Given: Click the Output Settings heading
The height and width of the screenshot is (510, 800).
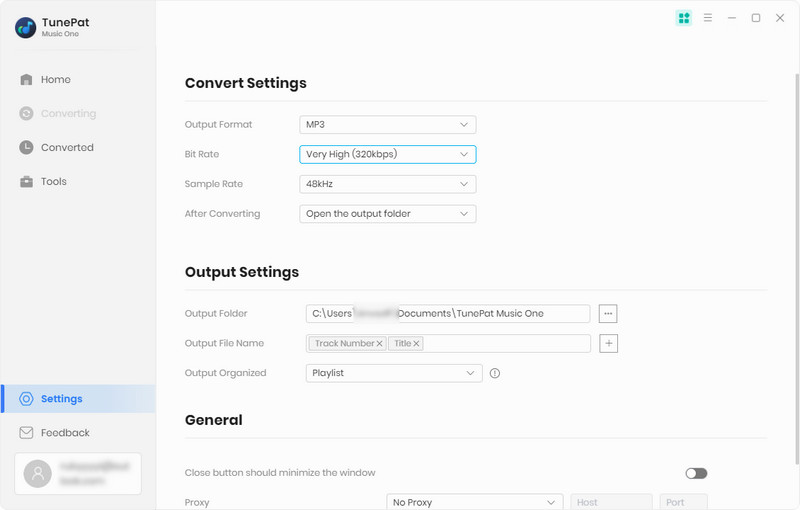Looking at the screenshot, I should click(x=242, y=272).
